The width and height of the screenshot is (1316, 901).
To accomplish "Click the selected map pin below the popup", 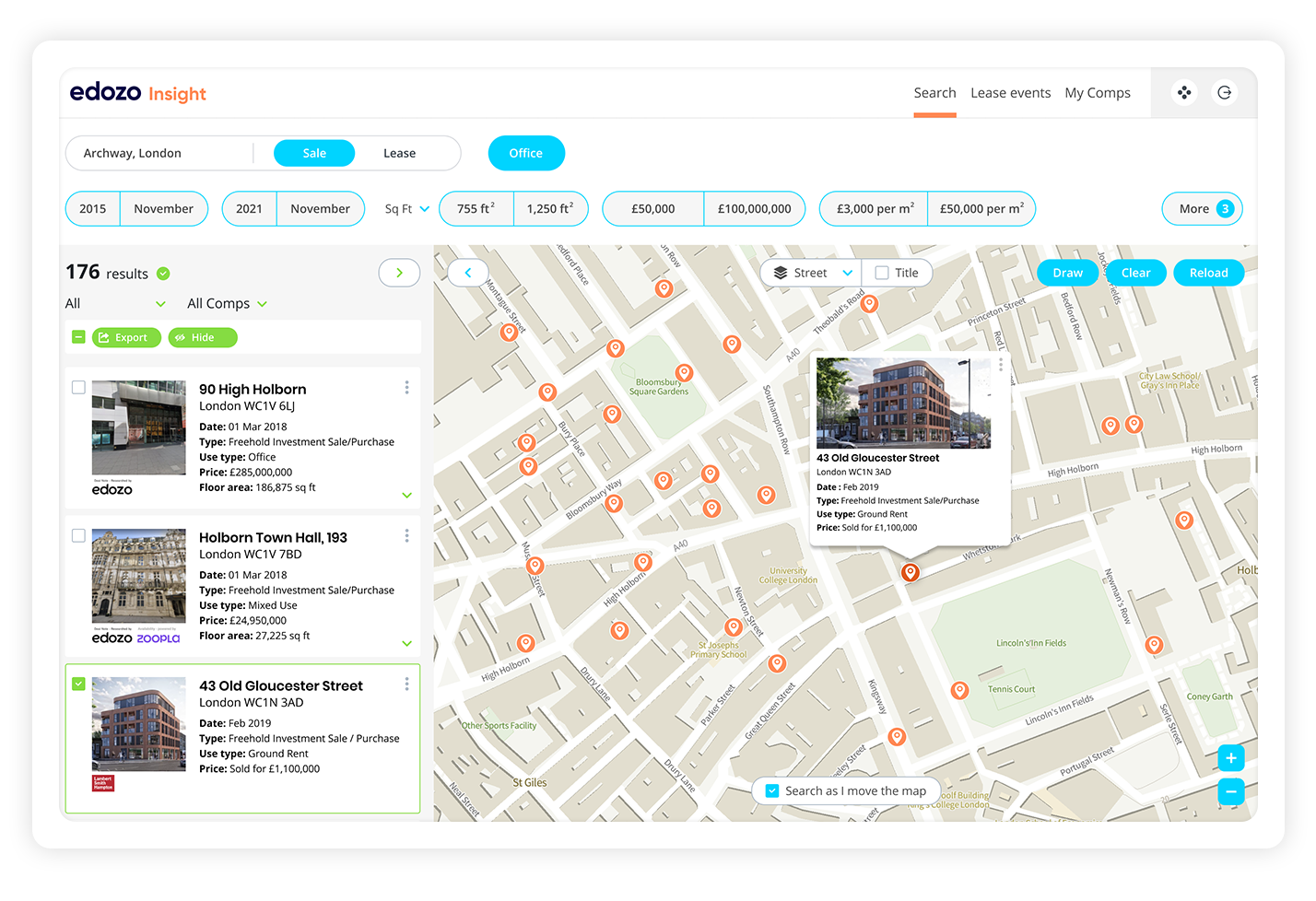I will click(910, 573).
